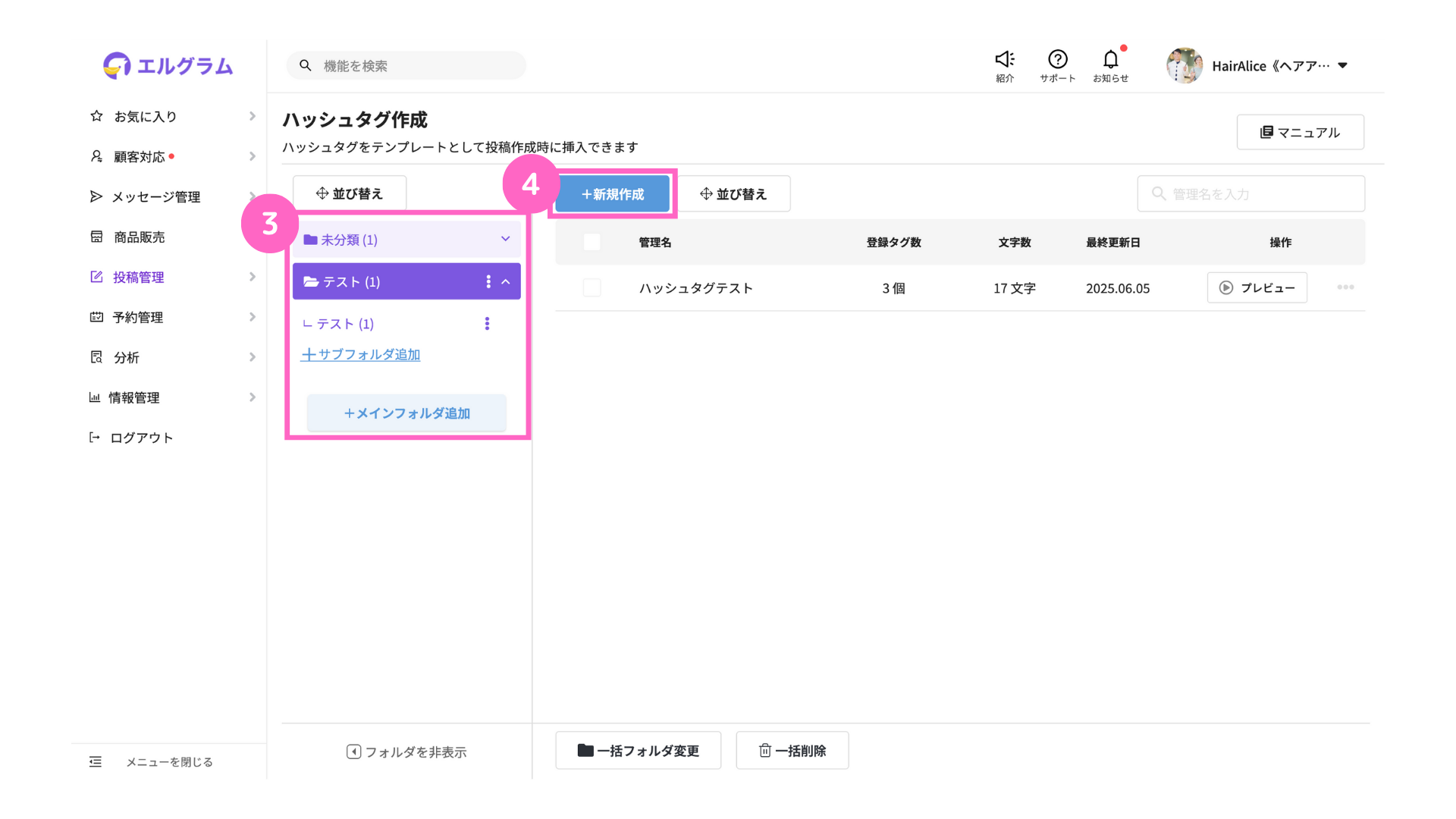Click メニューを閉じる text
Screen dimensions: 1456x819
tap(169, 761)
